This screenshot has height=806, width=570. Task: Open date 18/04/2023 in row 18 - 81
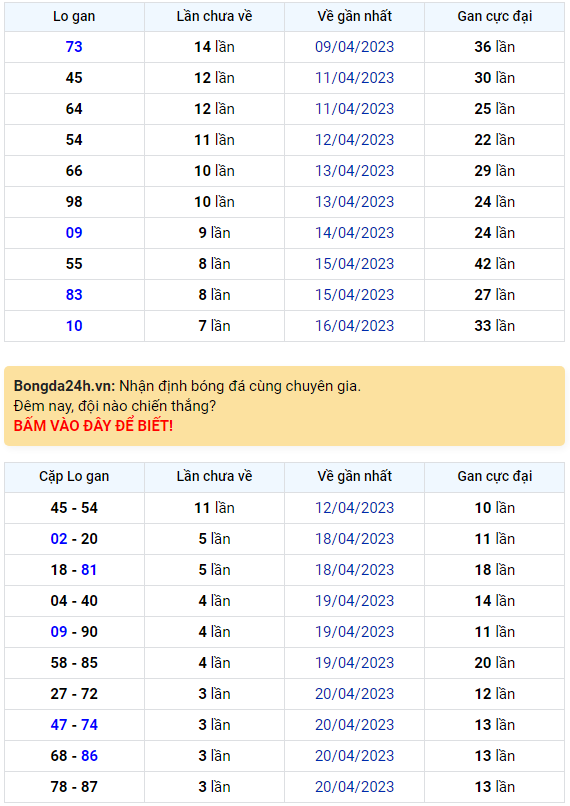click(x=355, y=570)
